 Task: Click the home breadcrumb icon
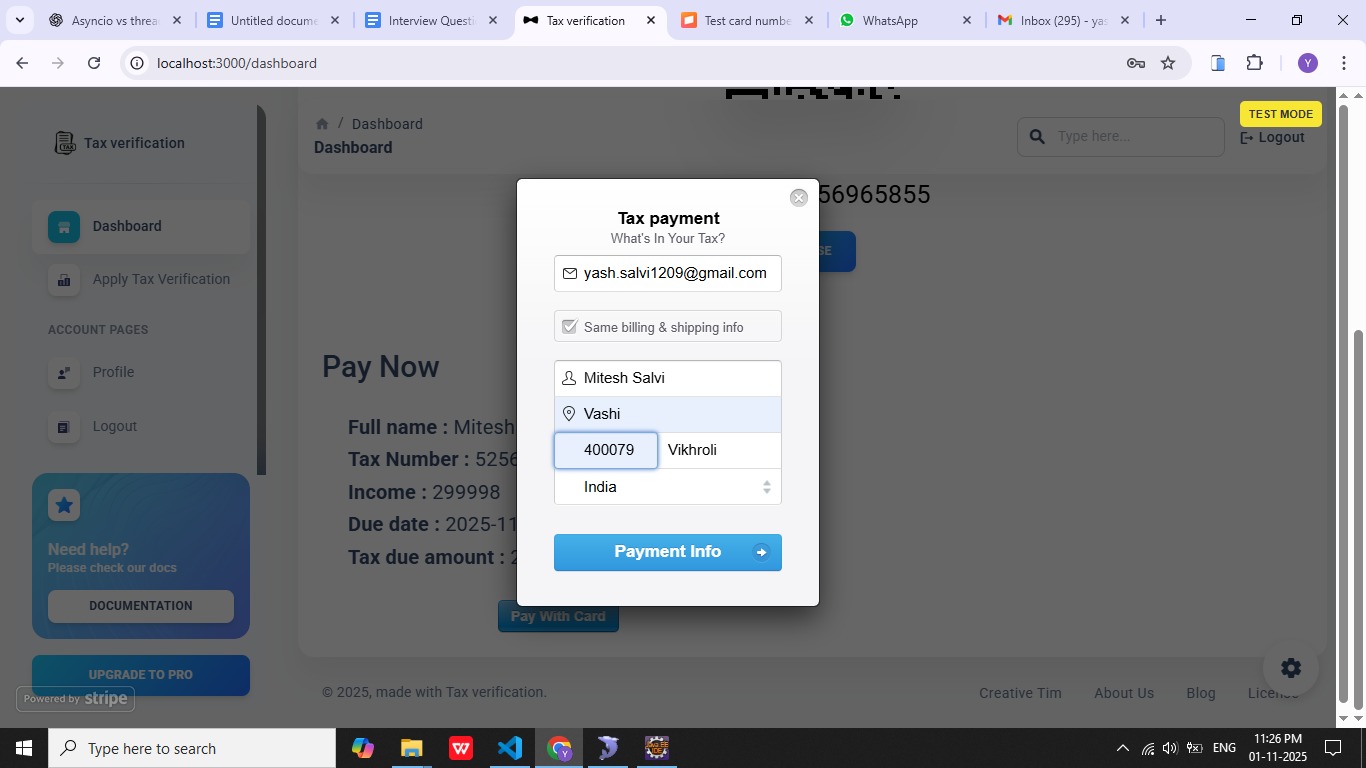click(x=322, y=124)
